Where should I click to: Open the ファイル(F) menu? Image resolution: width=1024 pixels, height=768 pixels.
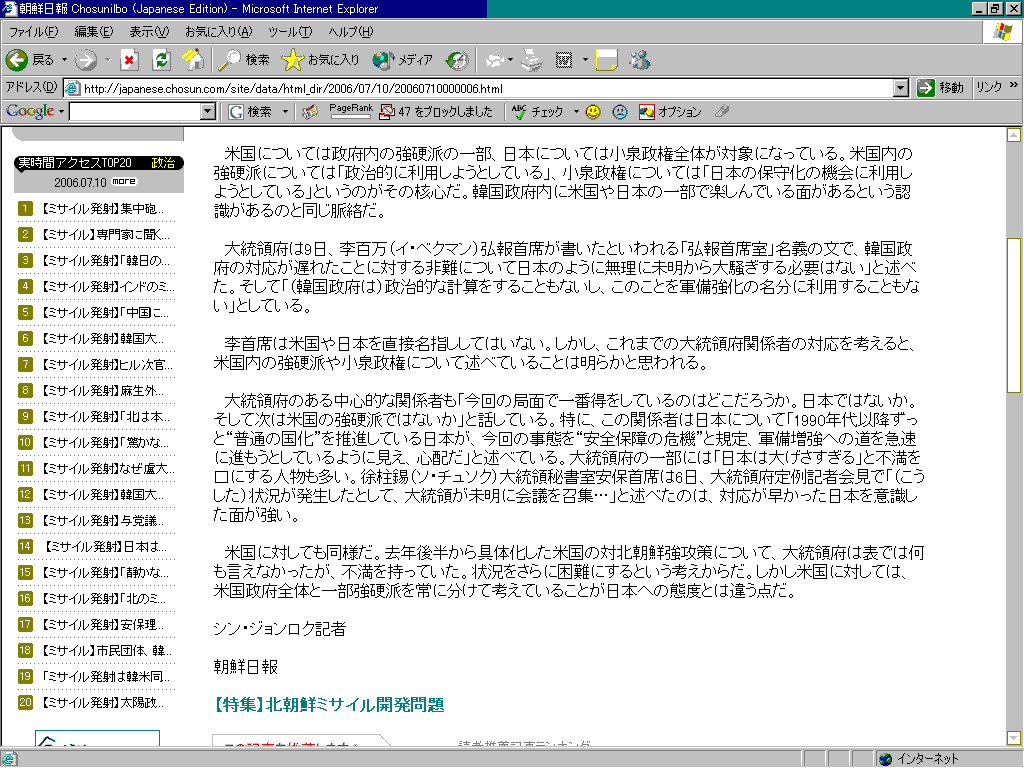coord(33,33)
